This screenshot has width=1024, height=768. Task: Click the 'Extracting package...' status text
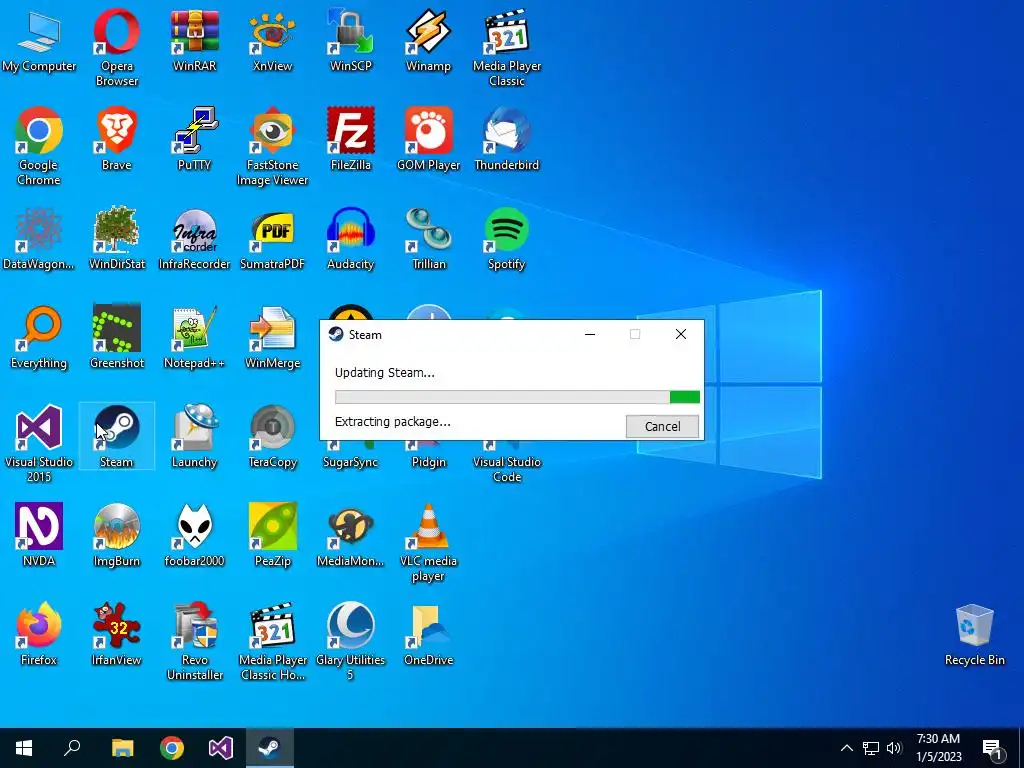pyautogui.click(x=392, y=422)
